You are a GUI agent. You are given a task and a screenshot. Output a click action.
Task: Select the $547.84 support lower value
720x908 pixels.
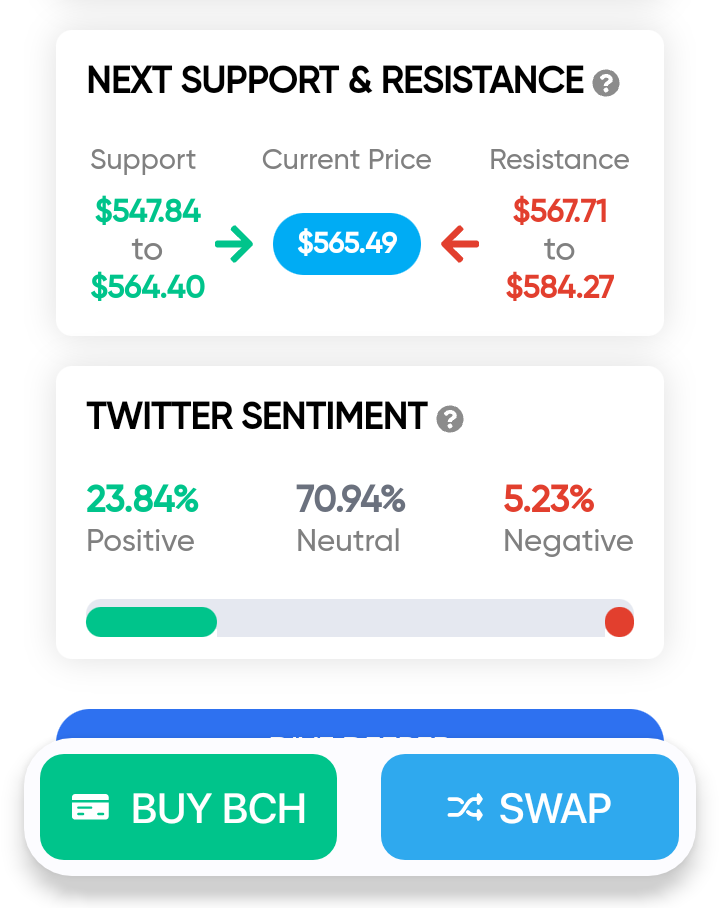tap(148, 210)
